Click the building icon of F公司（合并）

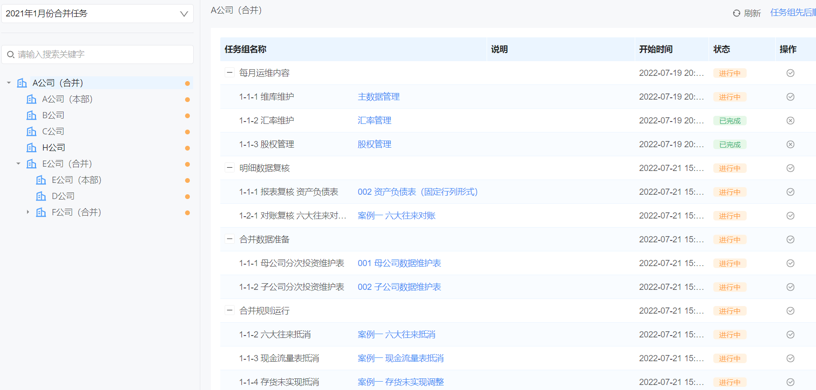click(41, 212)
